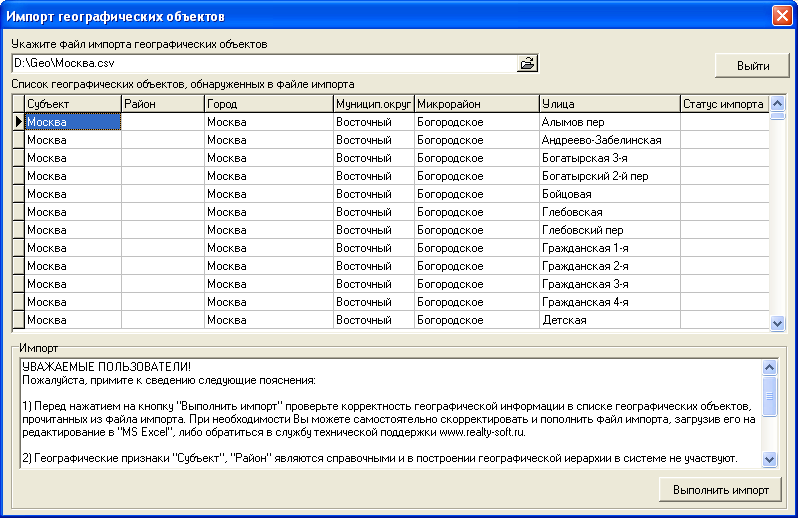This screenshot has height=518, width=798.
Task: Close the import geographic objects window
Action: (782, 15)
